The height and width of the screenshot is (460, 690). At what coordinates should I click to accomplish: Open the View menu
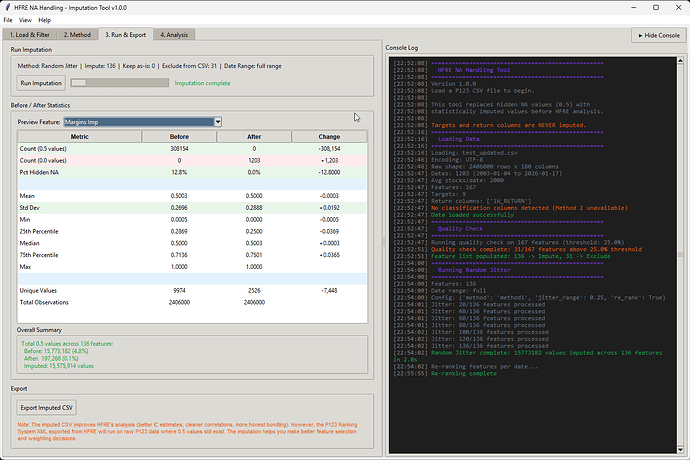(x=25, y=20)
